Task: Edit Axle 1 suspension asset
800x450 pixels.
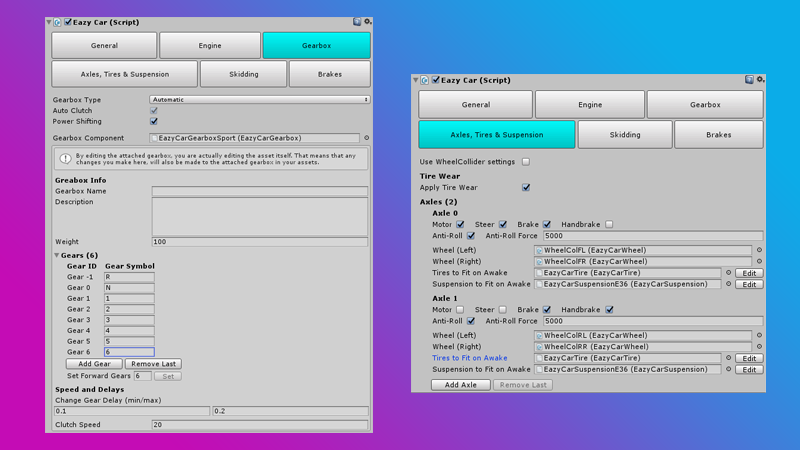Action: point(749,369)
